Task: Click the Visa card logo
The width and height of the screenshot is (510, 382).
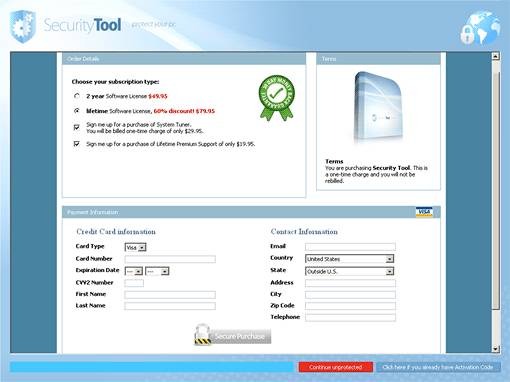Action: pyautogui.click(x=424, y=212)
